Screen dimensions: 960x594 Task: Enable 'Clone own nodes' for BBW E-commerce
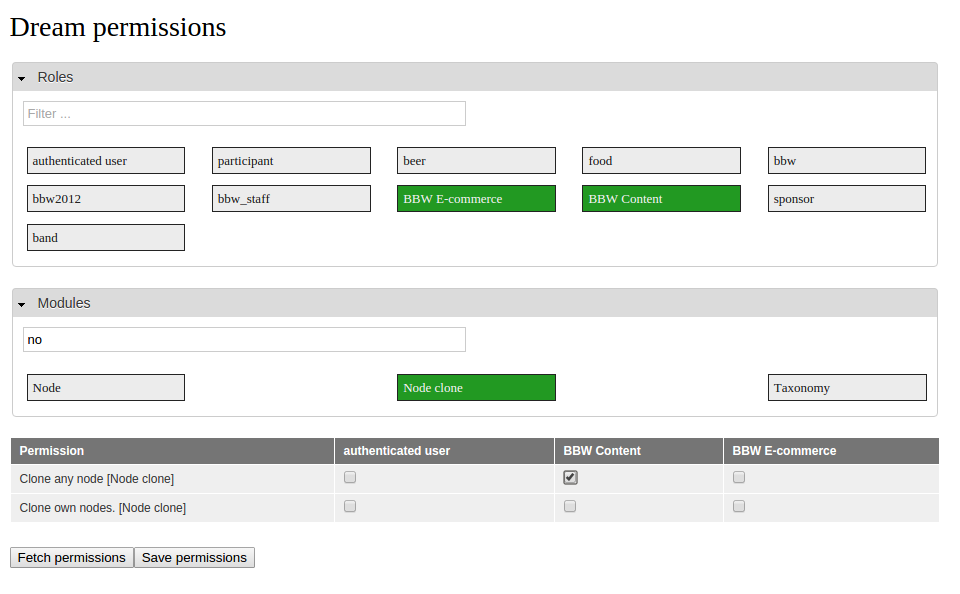click(x=739, y=507)
